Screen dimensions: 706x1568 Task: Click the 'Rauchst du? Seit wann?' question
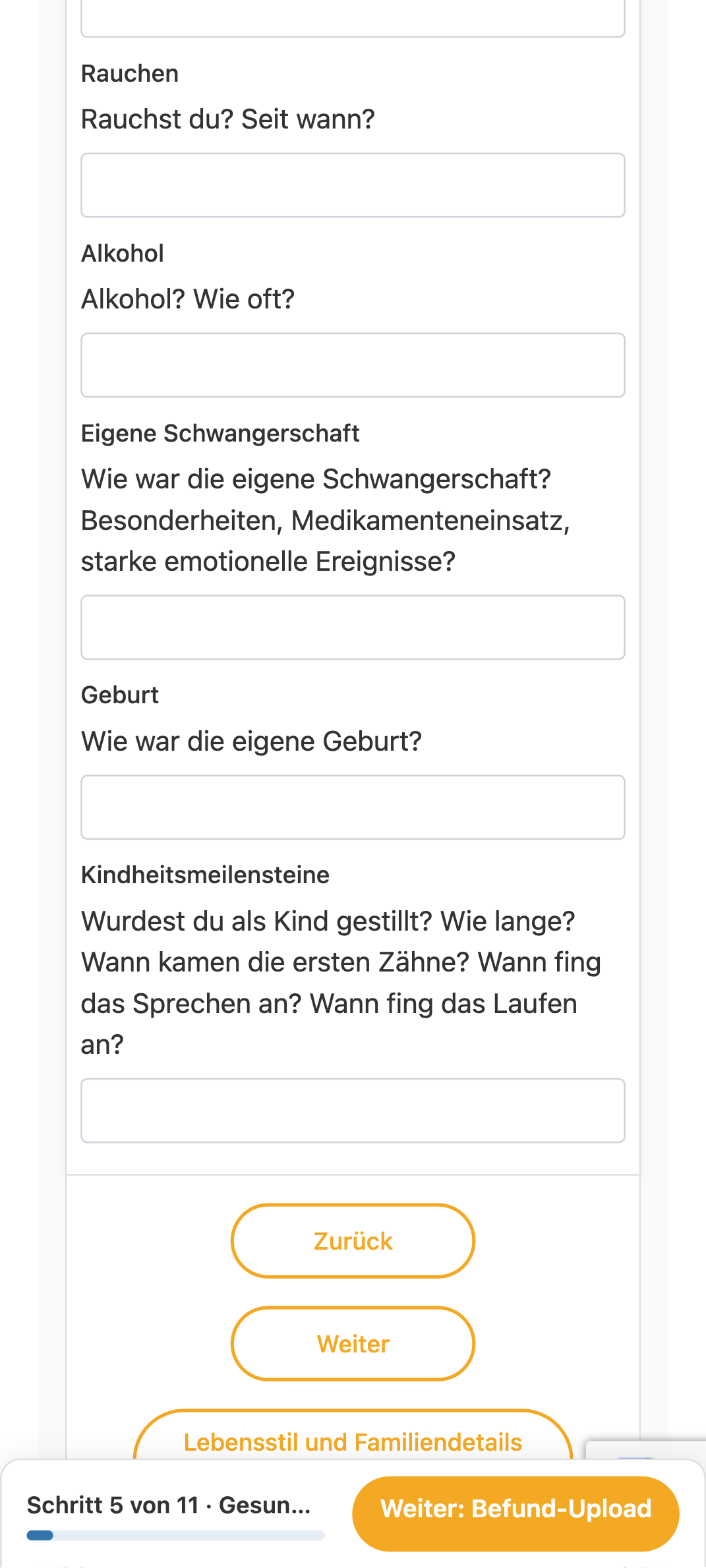(228, 119)
